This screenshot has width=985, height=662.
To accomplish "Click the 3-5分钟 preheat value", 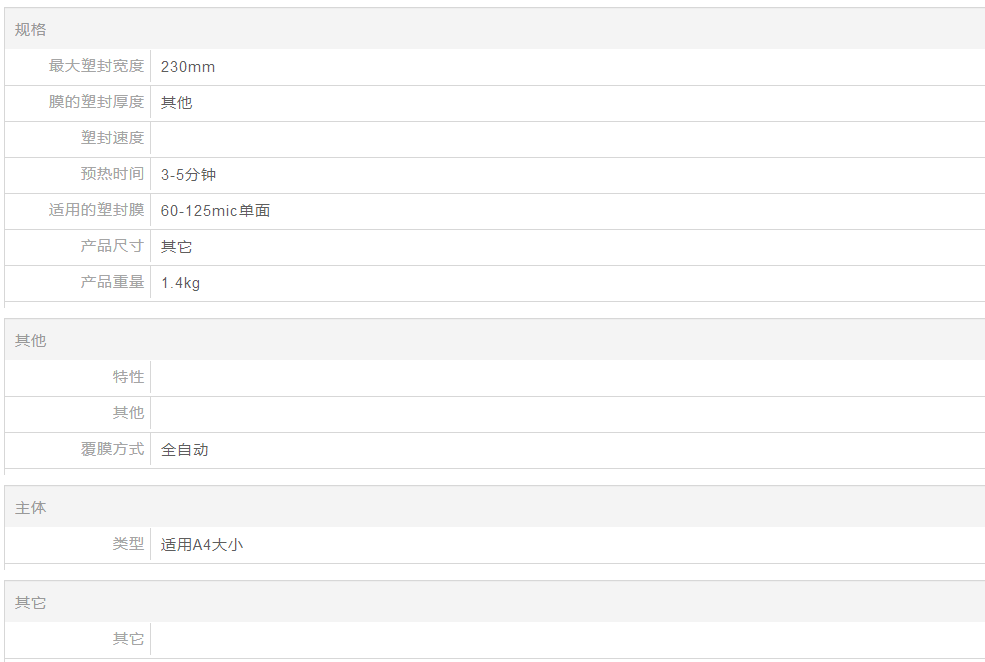I will click(188, 175).
